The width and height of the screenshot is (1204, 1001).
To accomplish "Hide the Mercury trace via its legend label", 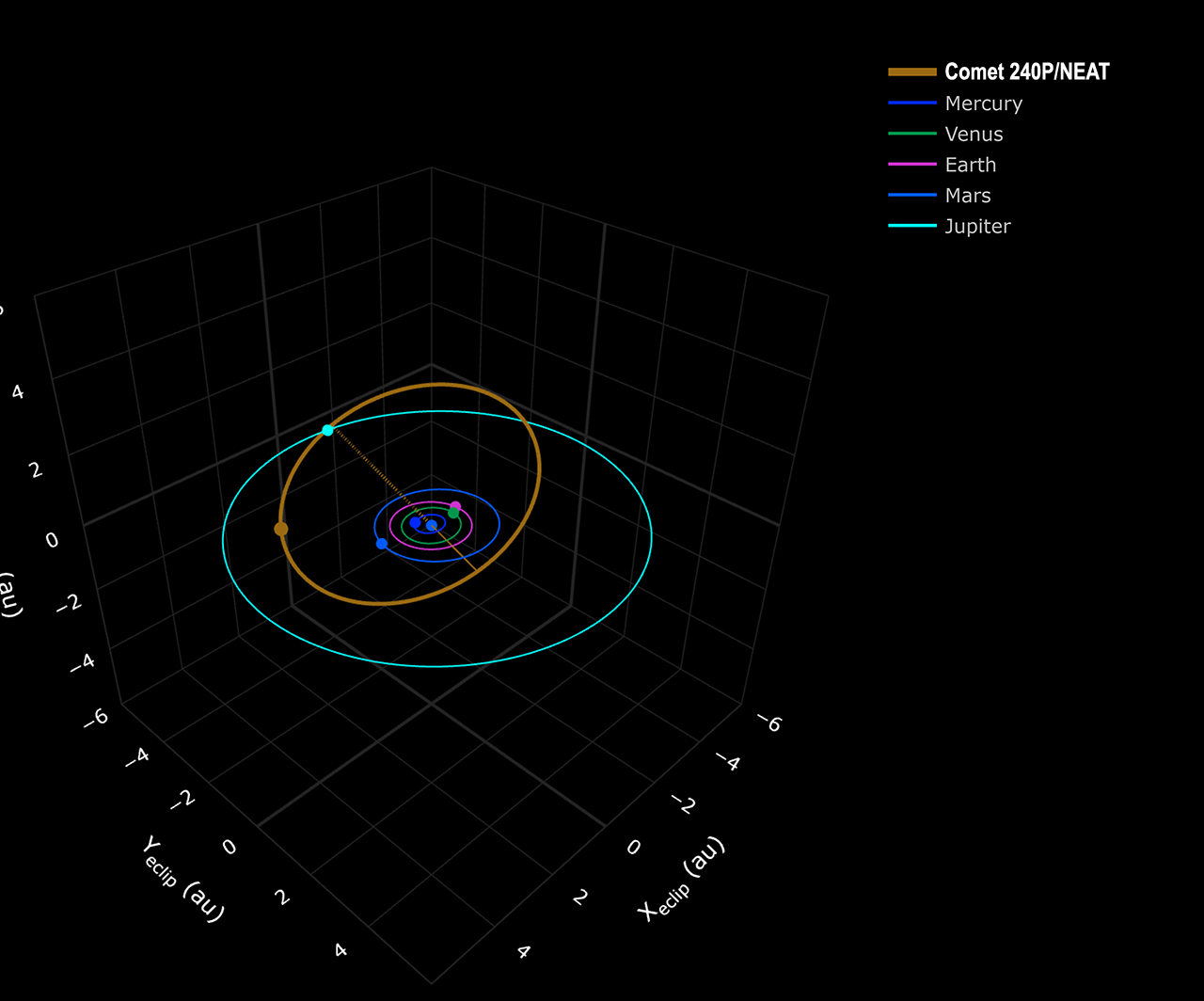I will click(983, 103).
